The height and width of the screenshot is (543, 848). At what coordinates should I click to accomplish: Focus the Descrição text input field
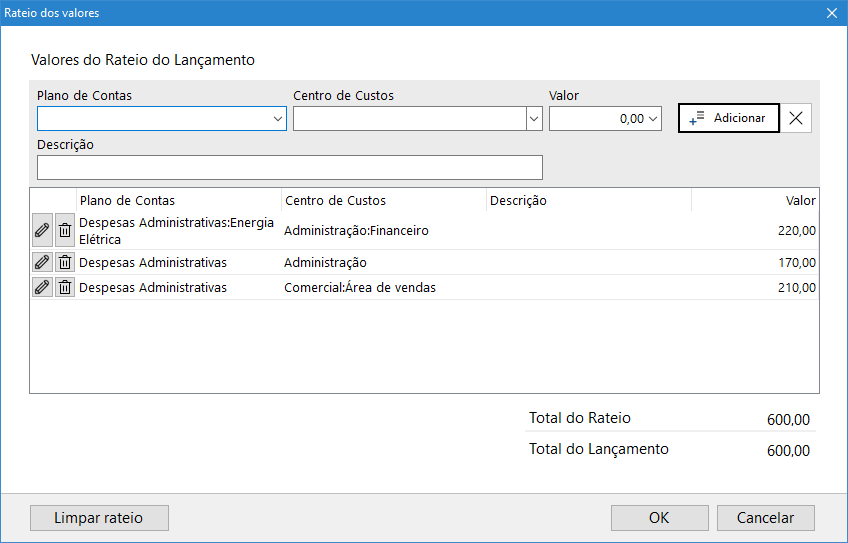(x=289, y=167)
